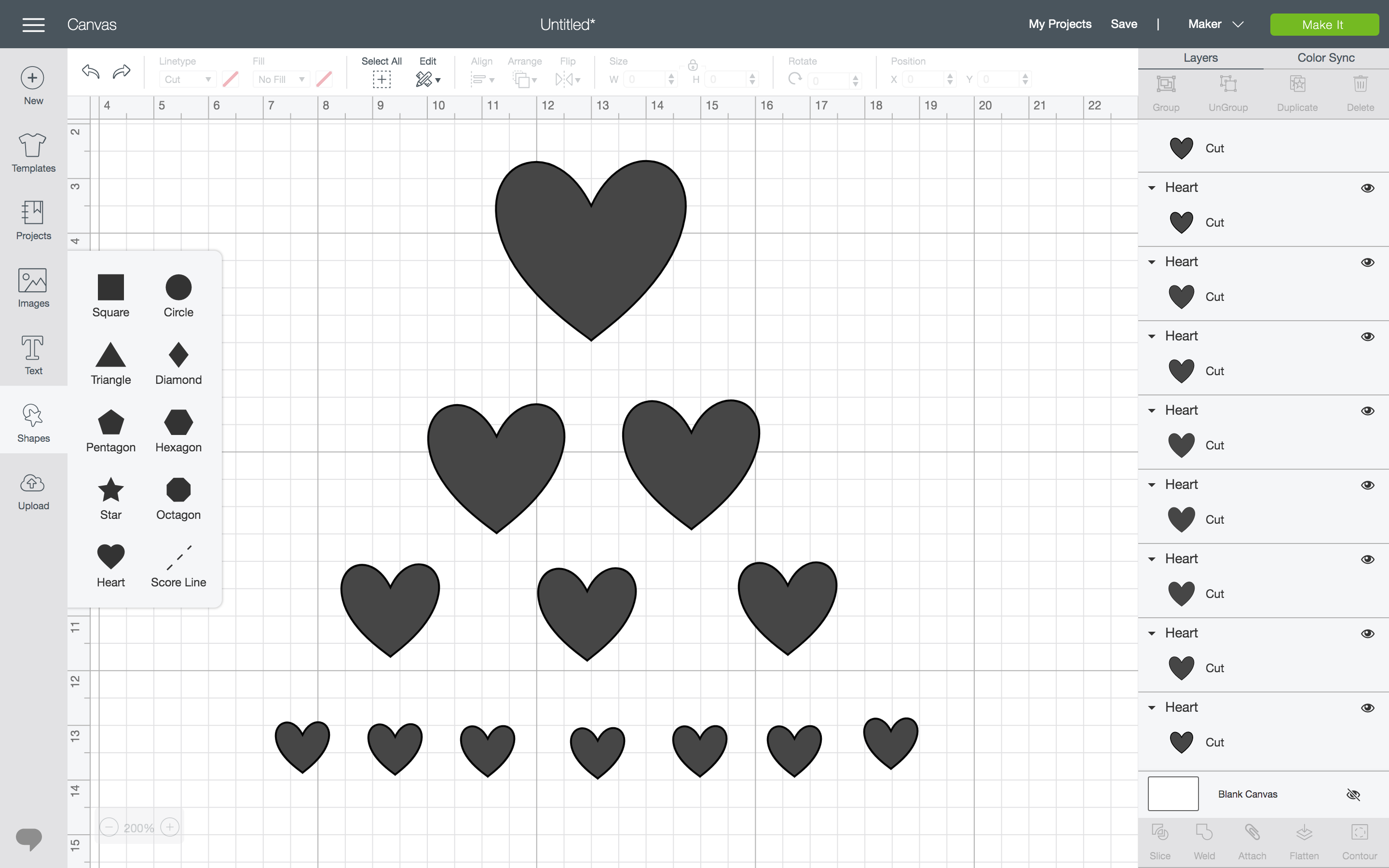Screen dimensions: 1389x868
Task: Click Save in the header
Action: [x=1123, y=24]
